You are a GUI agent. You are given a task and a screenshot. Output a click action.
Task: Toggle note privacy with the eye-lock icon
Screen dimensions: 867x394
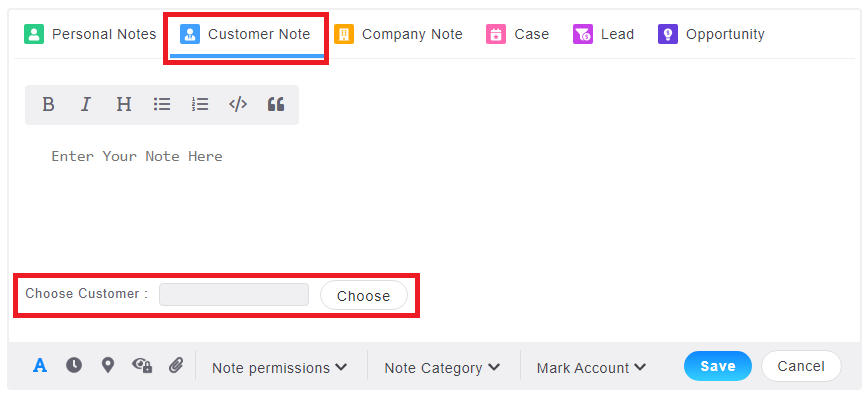point(142,365)
